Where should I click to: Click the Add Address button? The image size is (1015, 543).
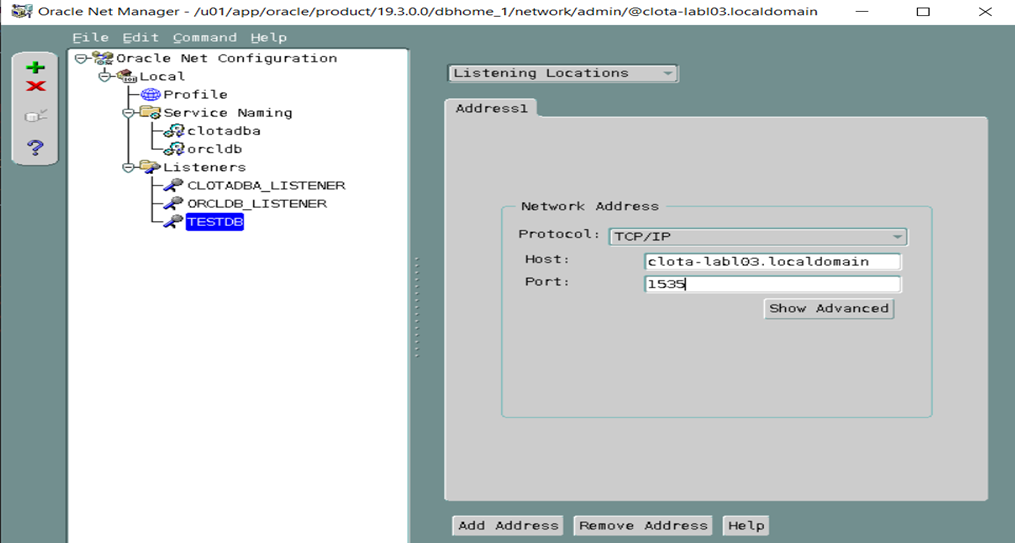tap(508, 526)
